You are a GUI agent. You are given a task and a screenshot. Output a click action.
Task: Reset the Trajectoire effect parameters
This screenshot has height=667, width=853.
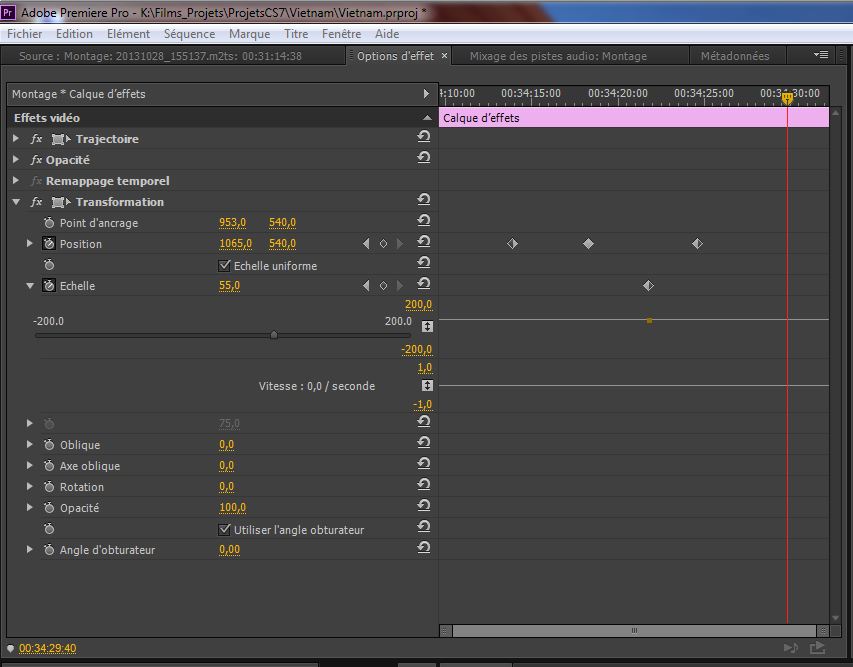click(424, 138)
